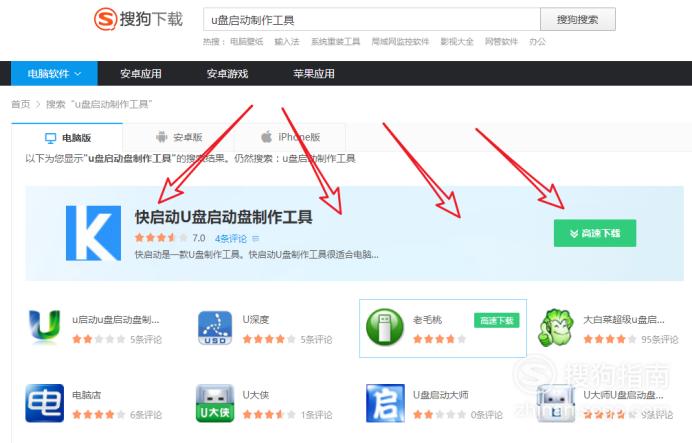Open the 老毛桃 title link
The width and height of the screenshot is (692, 443).
click(427, 319)
